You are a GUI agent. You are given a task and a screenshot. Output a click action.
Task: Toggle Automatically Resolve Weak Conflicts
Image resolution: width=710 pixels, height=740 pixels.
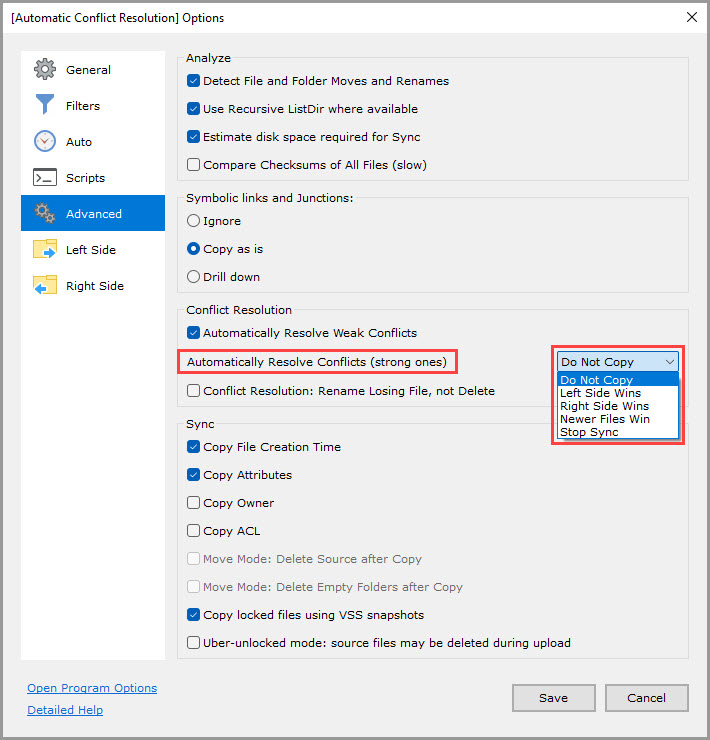193,333
